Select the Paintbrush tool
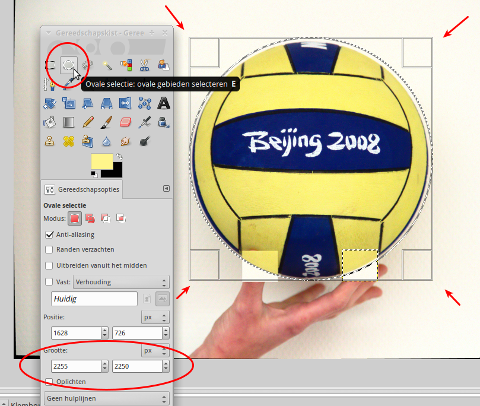 click(x=107, y=122)
